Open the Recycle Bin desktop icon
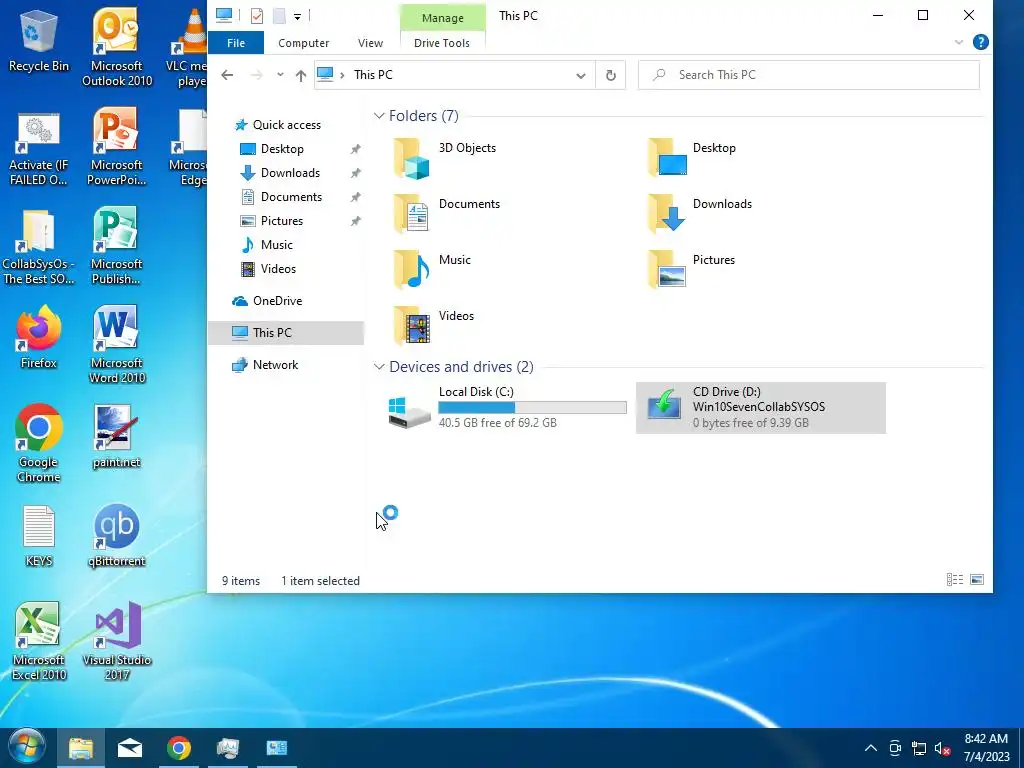1024x768 pixels. [39, 42]
